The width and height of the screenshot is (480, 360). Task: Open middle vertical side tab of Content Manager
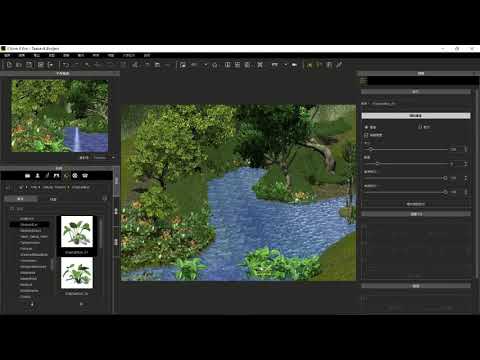pyautogui.click(x=116, y=211)
